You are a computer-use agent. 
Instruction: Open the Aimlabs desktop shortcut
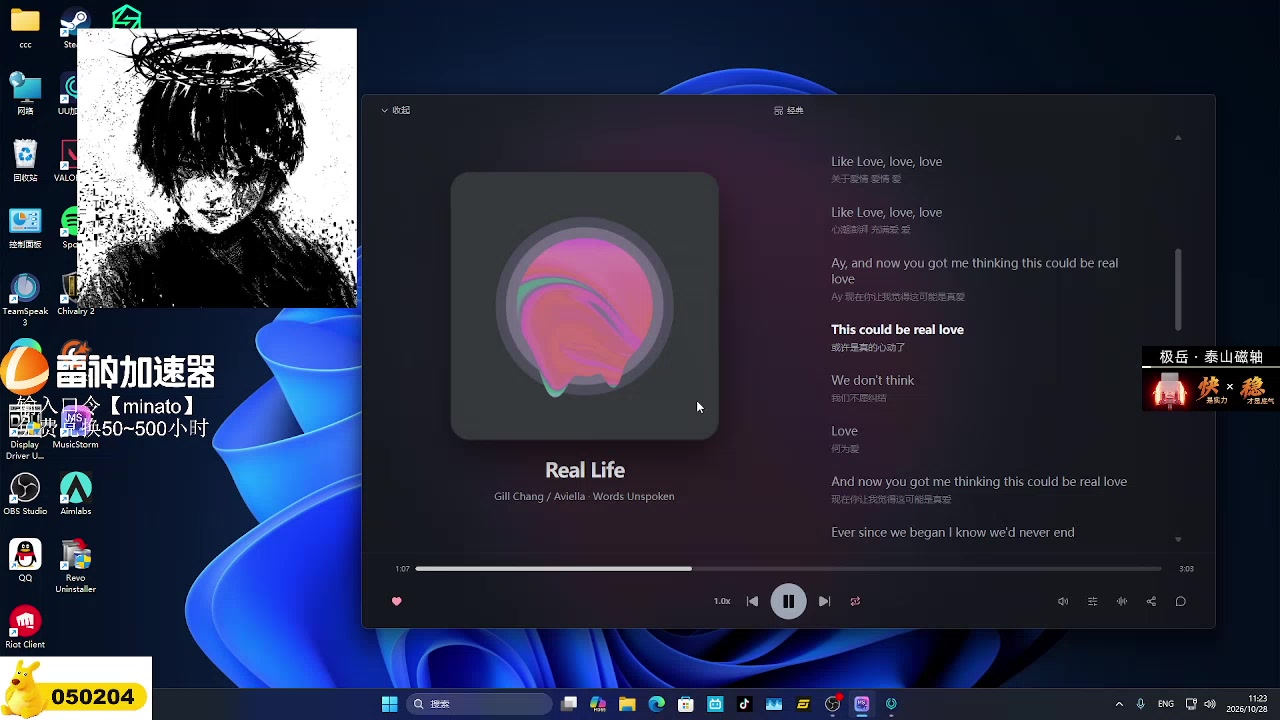76,495
